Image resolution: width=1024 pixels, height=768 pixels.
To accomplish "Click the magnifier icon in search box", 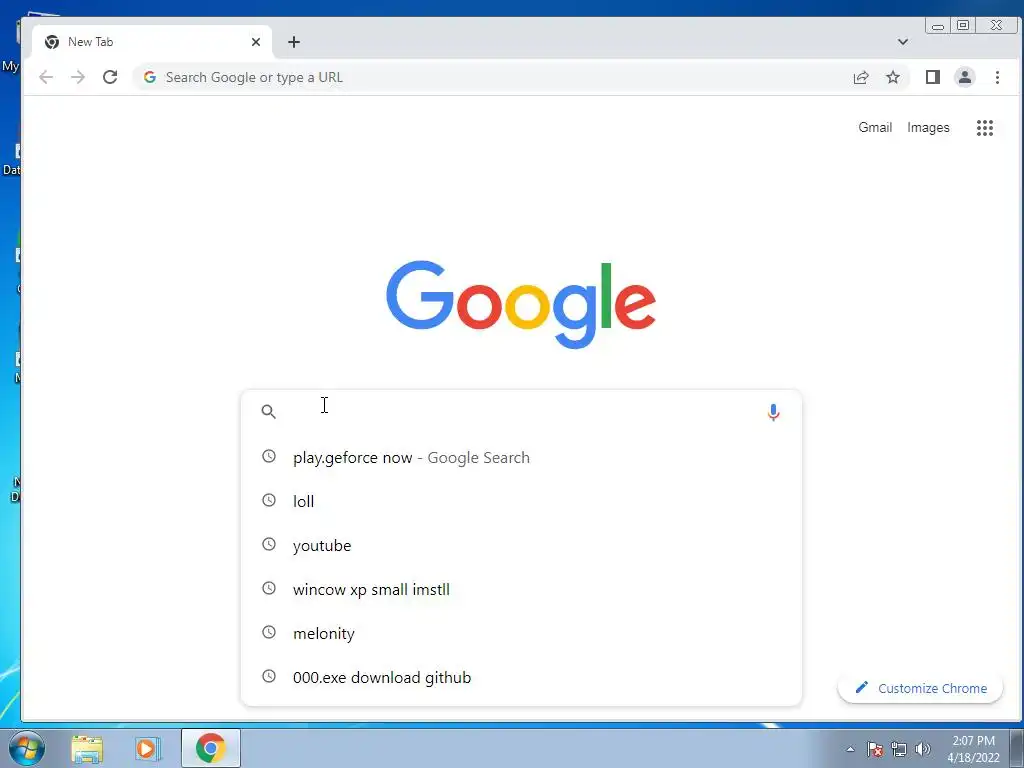I will (x=268, y=411).
